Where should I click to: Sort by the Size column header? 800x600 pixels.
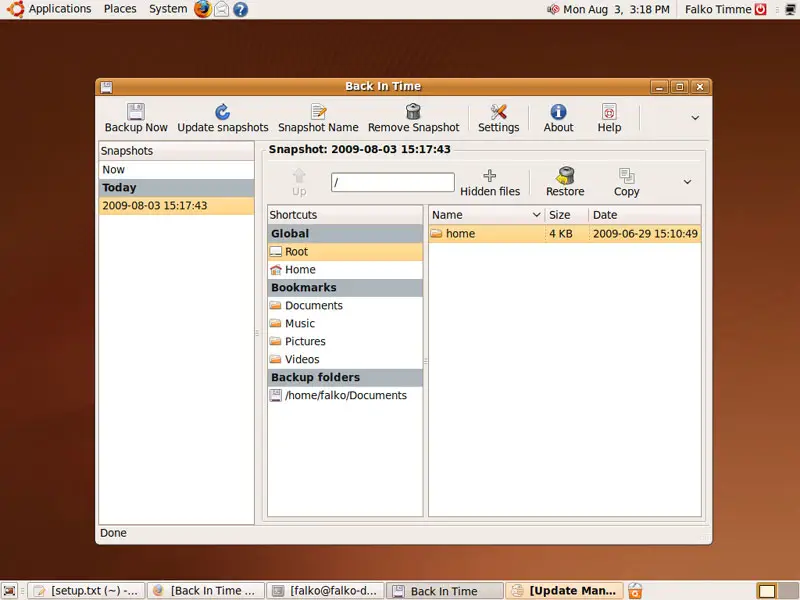point(566,215)
